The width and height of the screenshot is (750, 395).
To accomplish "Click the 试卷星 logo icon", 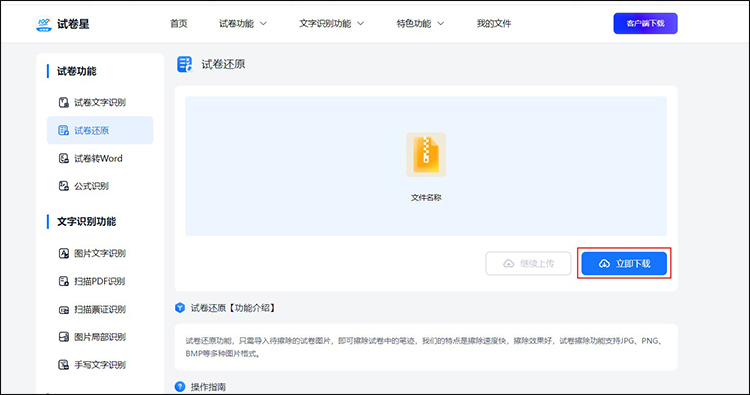I will 44,24.
